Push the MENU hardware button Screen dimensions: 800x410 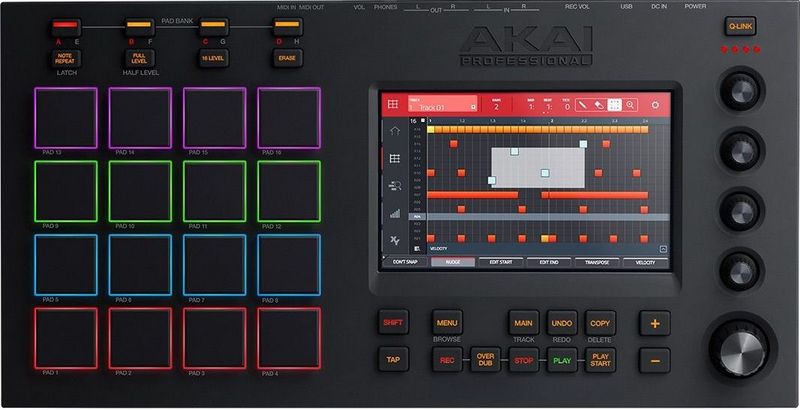coord(447,323)
